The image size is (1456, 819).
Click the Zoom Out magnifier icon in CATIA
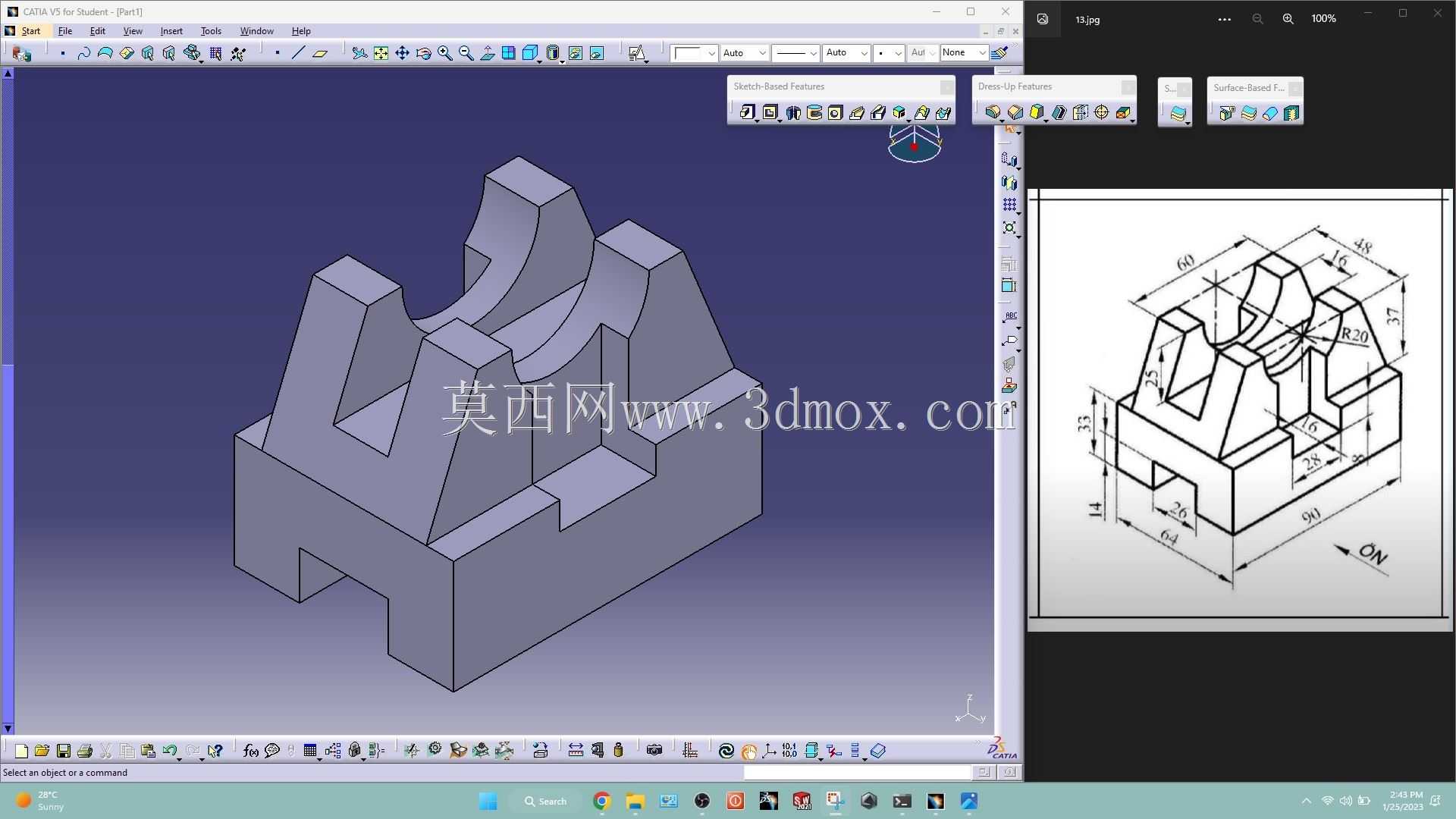tap(466, 53)
